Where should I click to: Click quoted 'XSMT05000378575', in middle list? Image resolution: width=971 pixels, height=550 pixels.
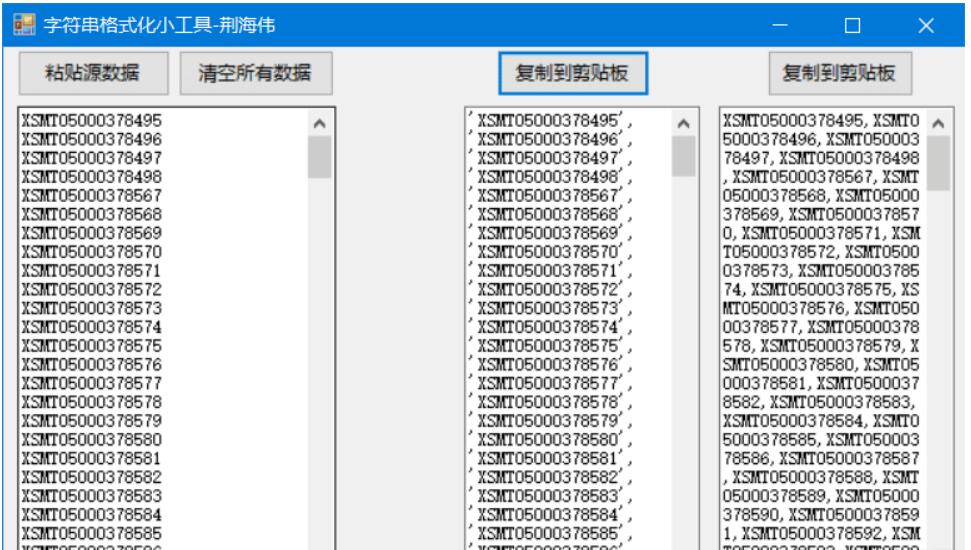(x=551, y=346)
